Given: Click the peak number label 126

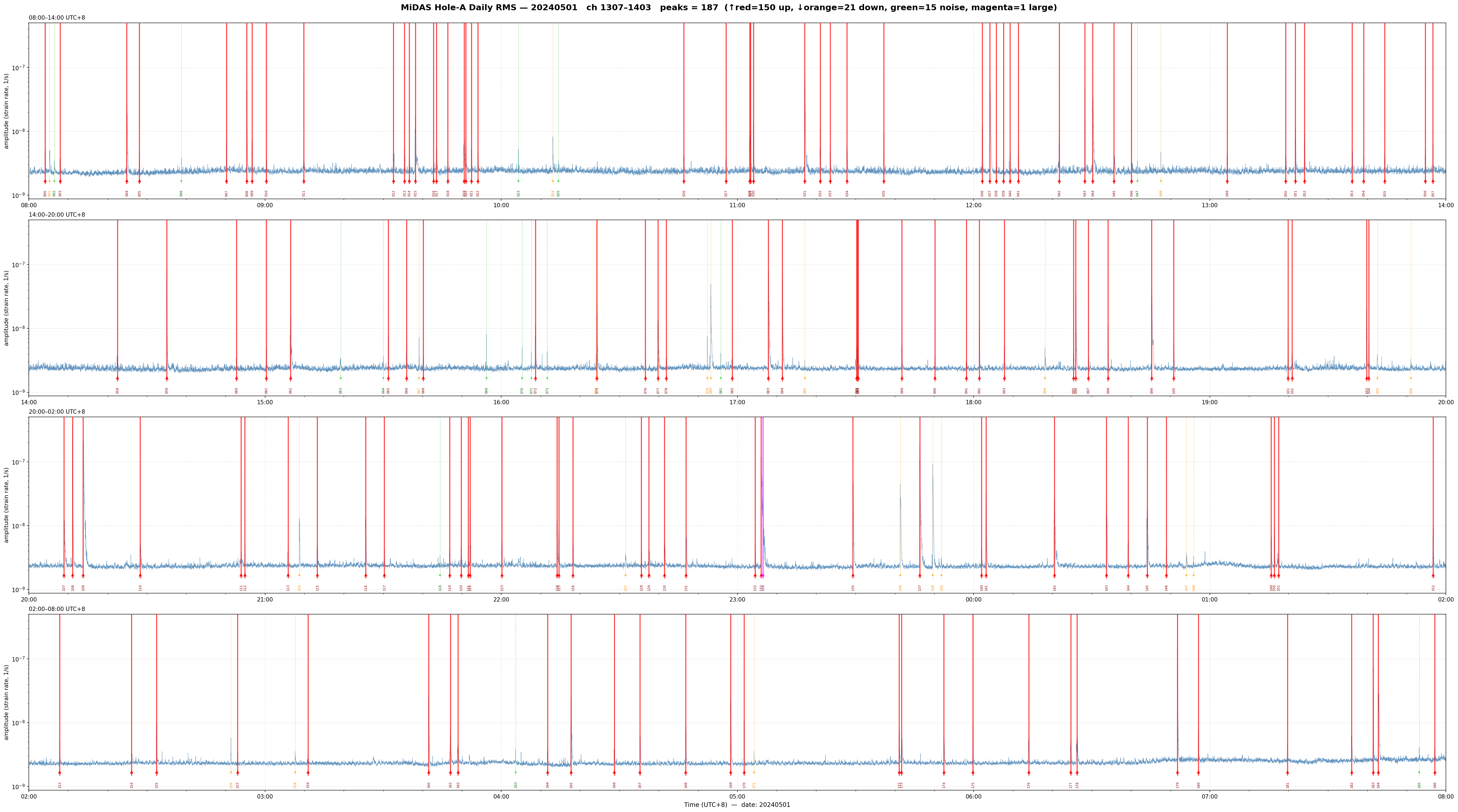Looking at the screenshot, I should click(573, 588).
